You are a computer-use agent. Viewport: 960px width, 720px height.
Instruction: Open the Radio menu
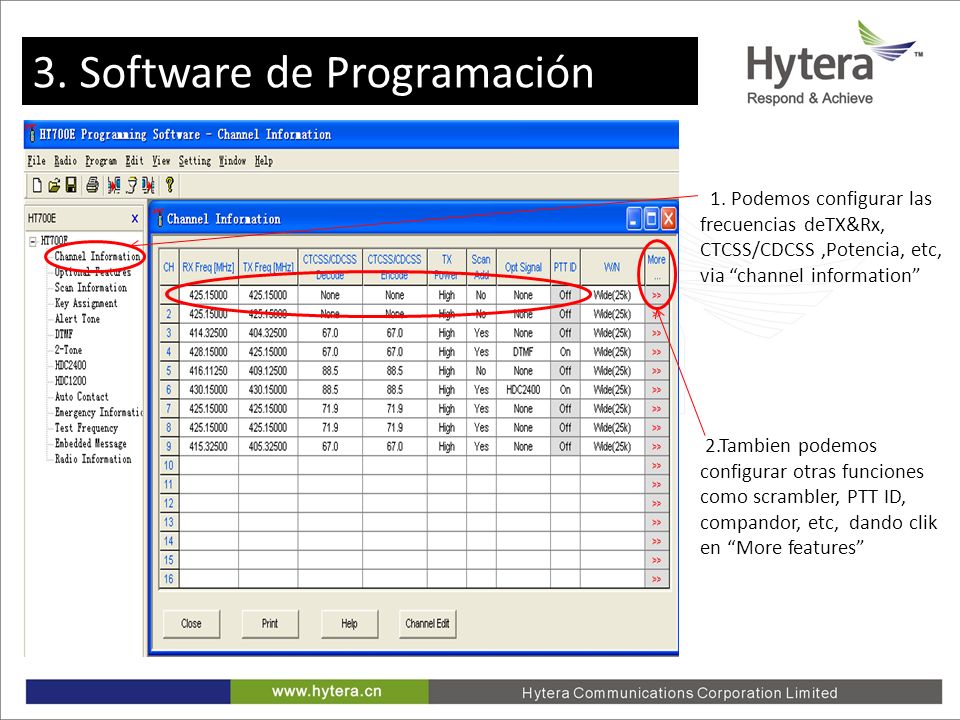(65, 161)
